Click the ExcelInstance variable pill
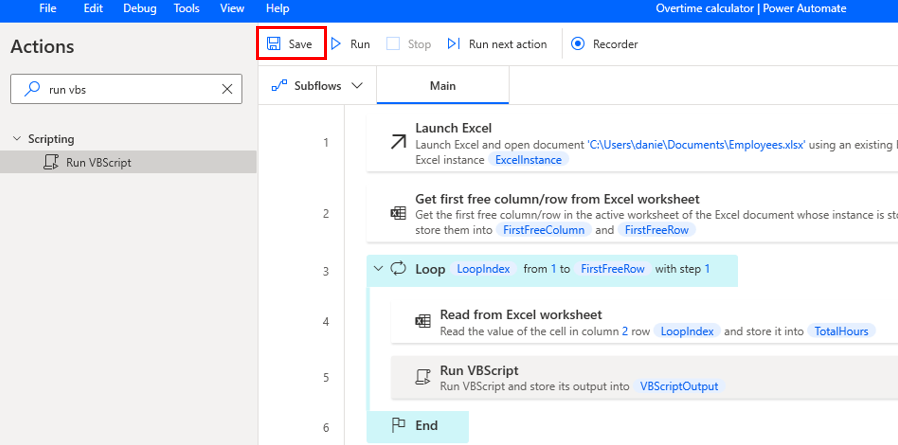Image resolution: width=898 pixels, height=445 pixels. 528,160
